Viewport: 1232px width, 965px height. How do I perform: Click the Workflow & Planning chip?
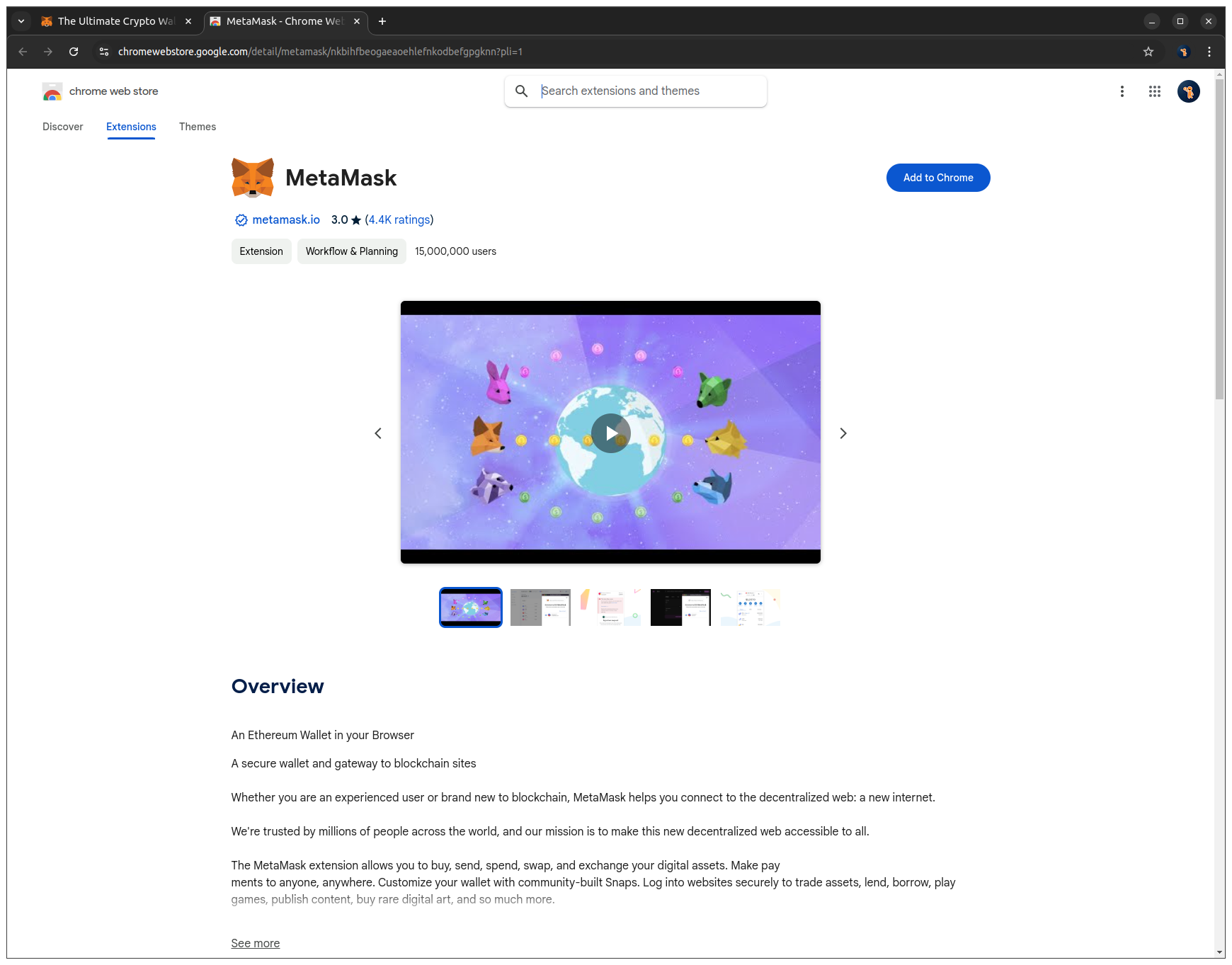[352, 251]
